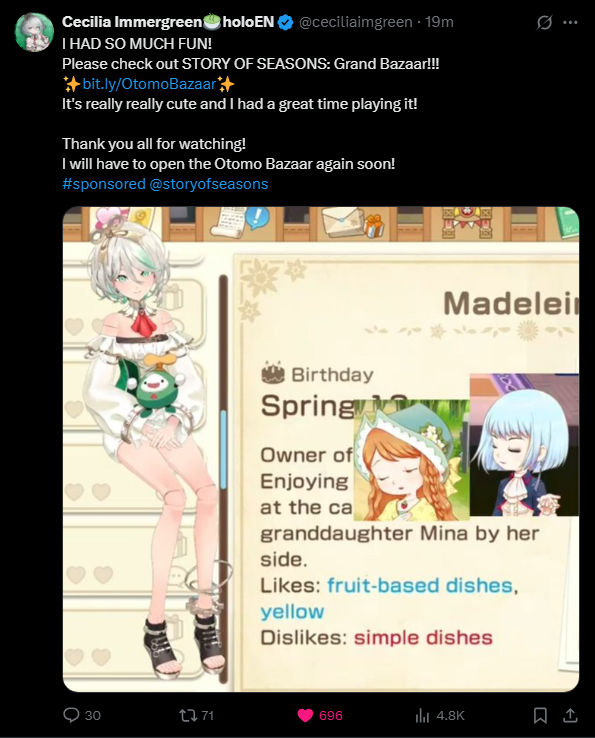
Task: Open the share upload arrow icon
Action: [571, 715]
